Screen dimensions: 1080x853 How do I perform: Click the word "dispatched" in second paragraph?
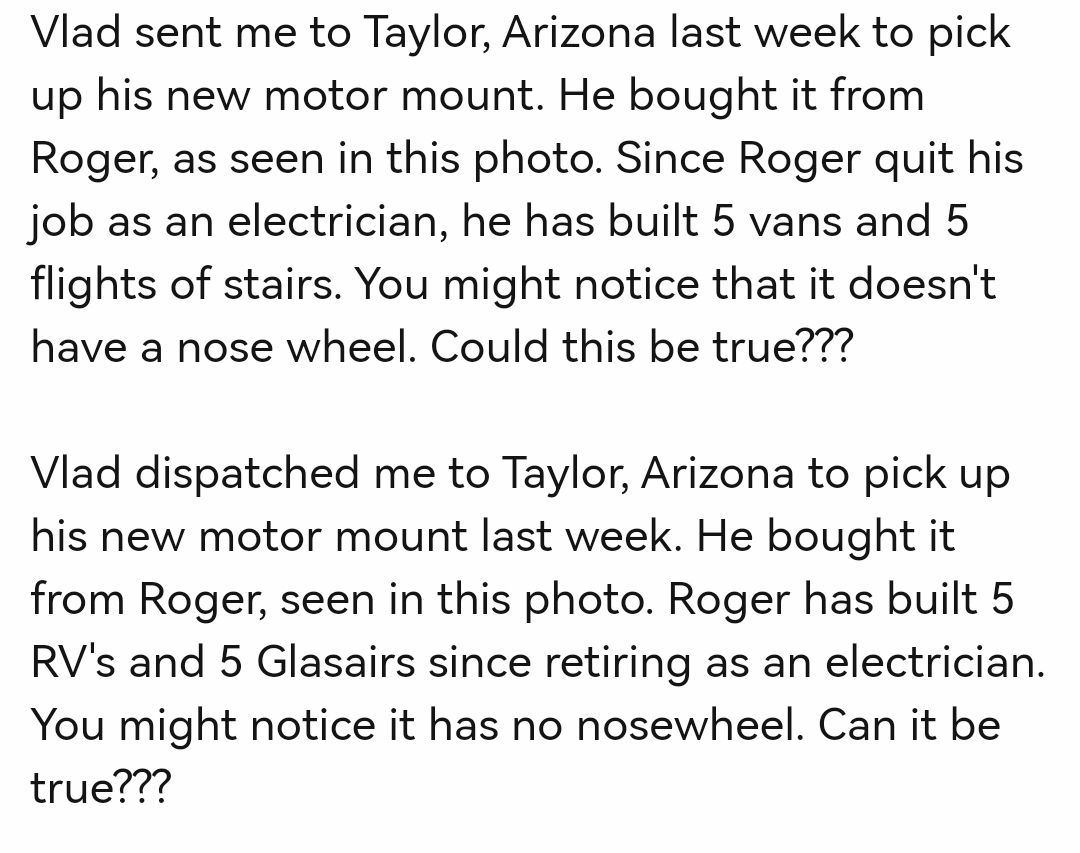[247, 473]
